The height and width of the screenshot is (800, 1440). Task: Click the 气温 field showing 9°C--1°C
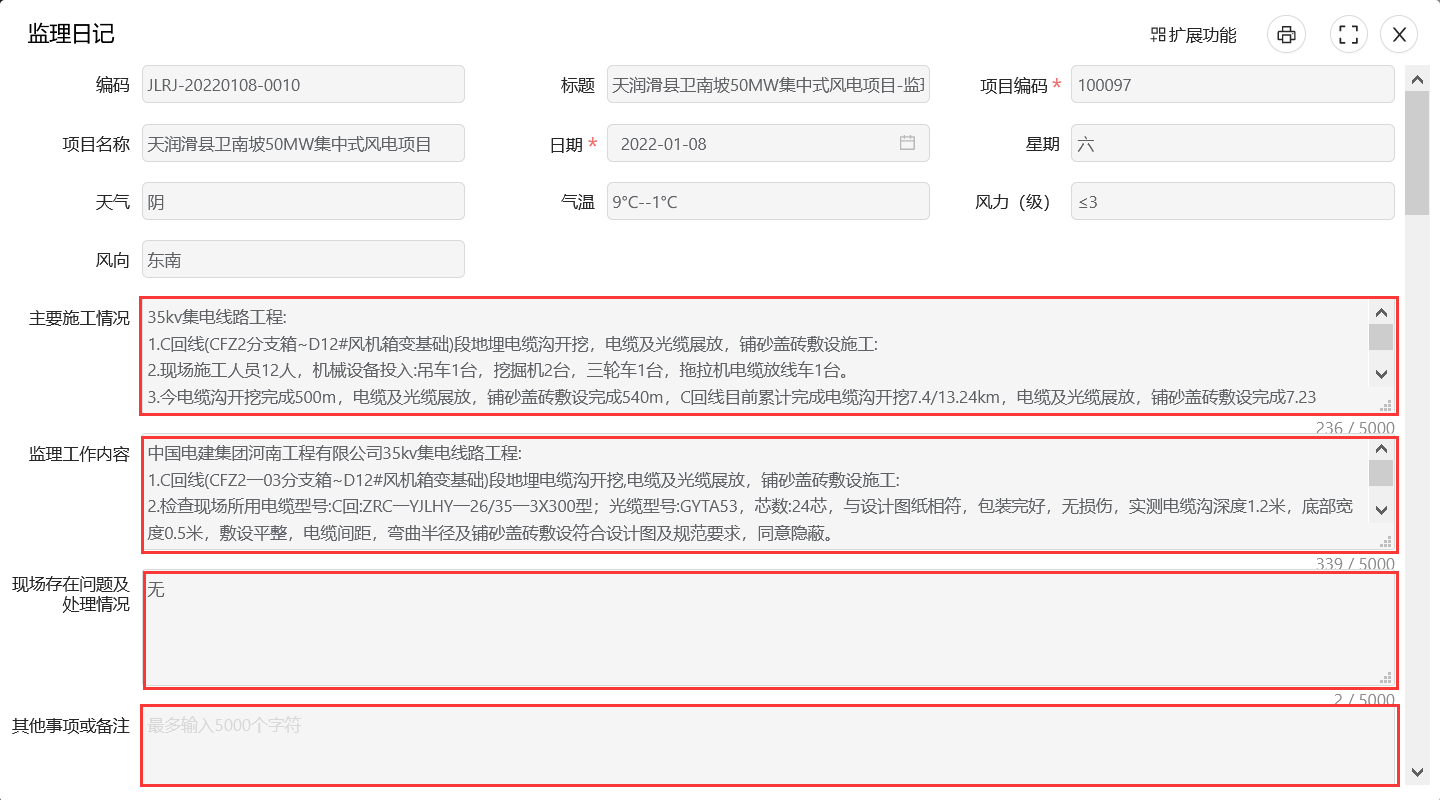tap(768, 201)
